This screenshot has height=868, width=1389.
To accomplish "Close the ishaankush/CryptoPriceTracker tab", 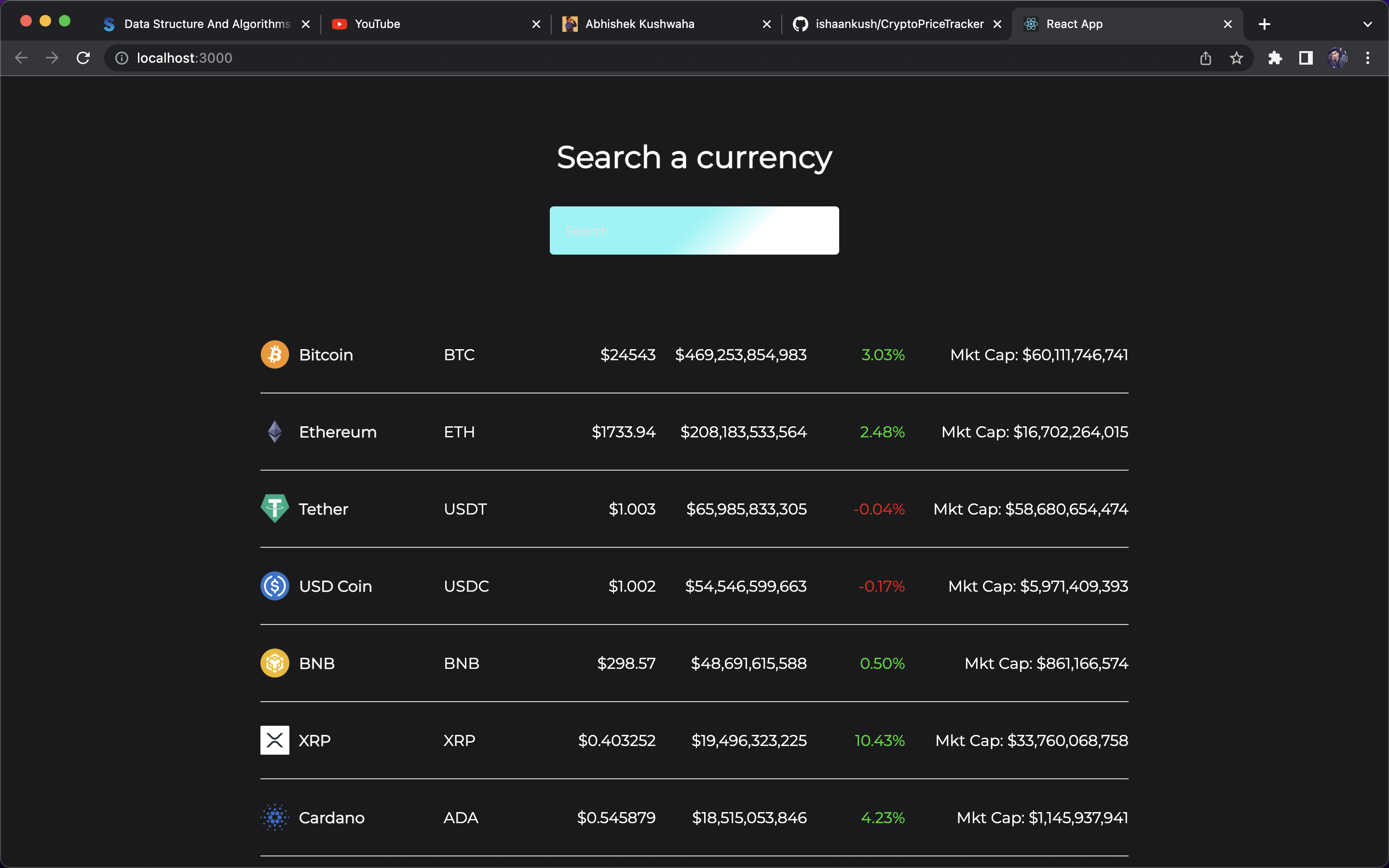I will pos(997,24).
